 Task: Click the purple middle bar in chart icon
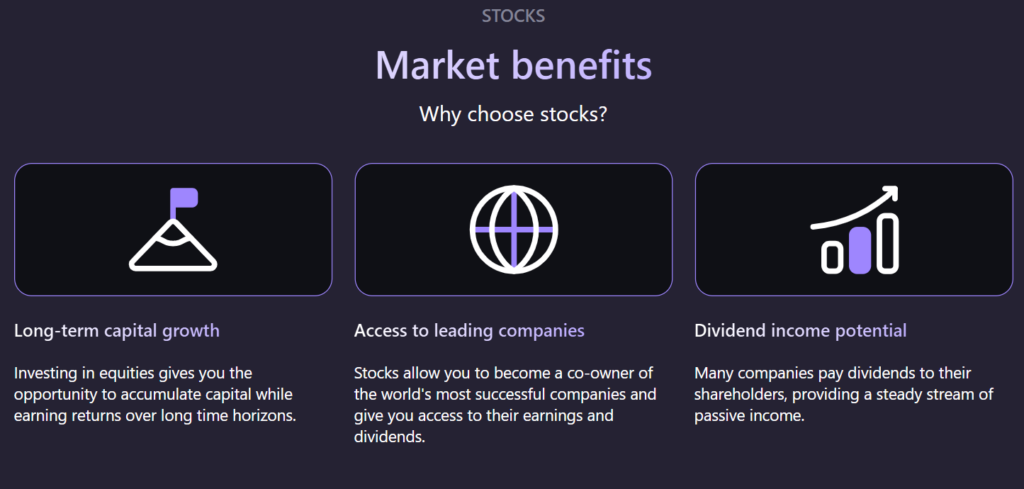point(859,249)
